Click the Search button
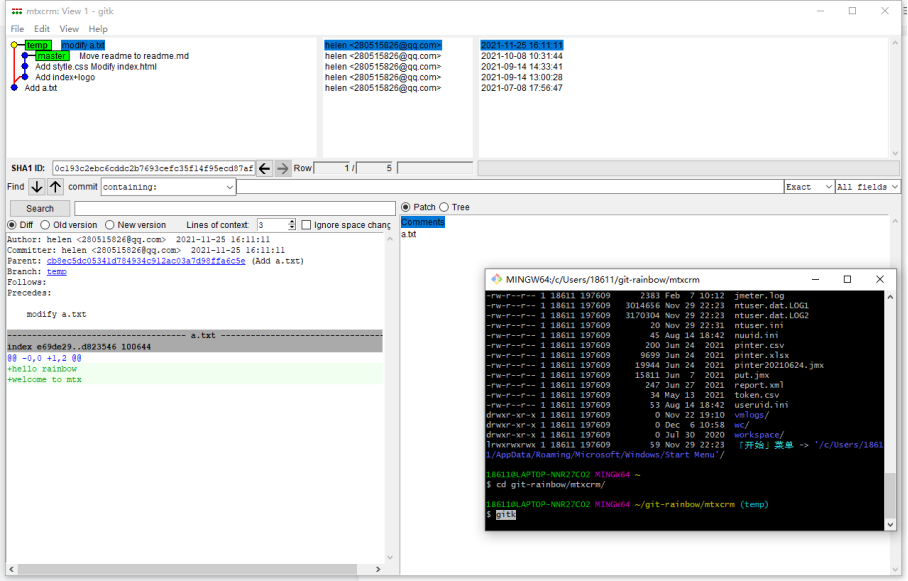This screenshot has height=581, width=908. point(40,209)
